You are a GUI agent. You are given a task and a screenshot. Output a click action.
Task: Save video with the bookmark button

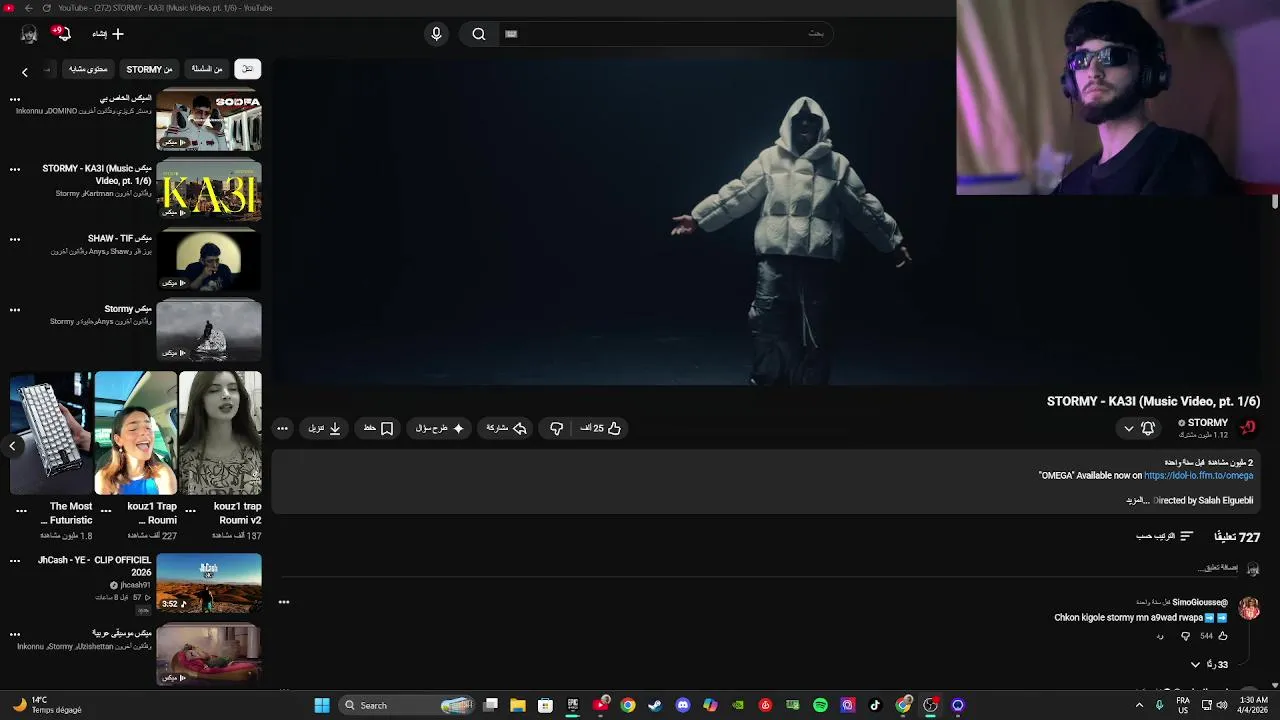(x=378, y=428)
